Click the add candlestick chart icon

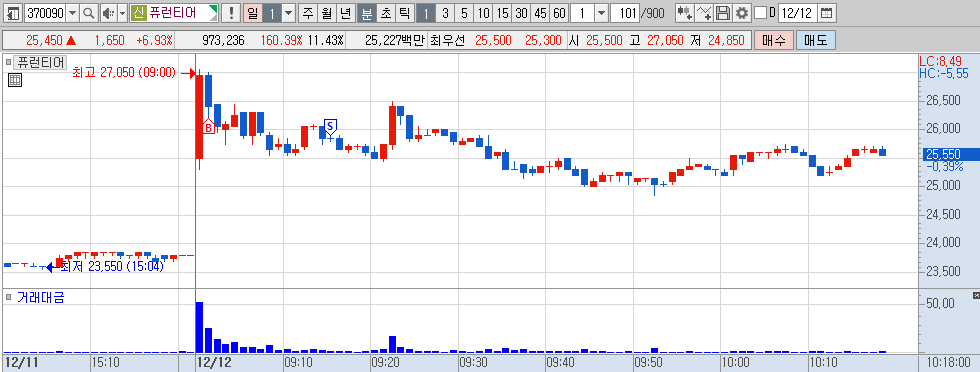tap(685, 13)
